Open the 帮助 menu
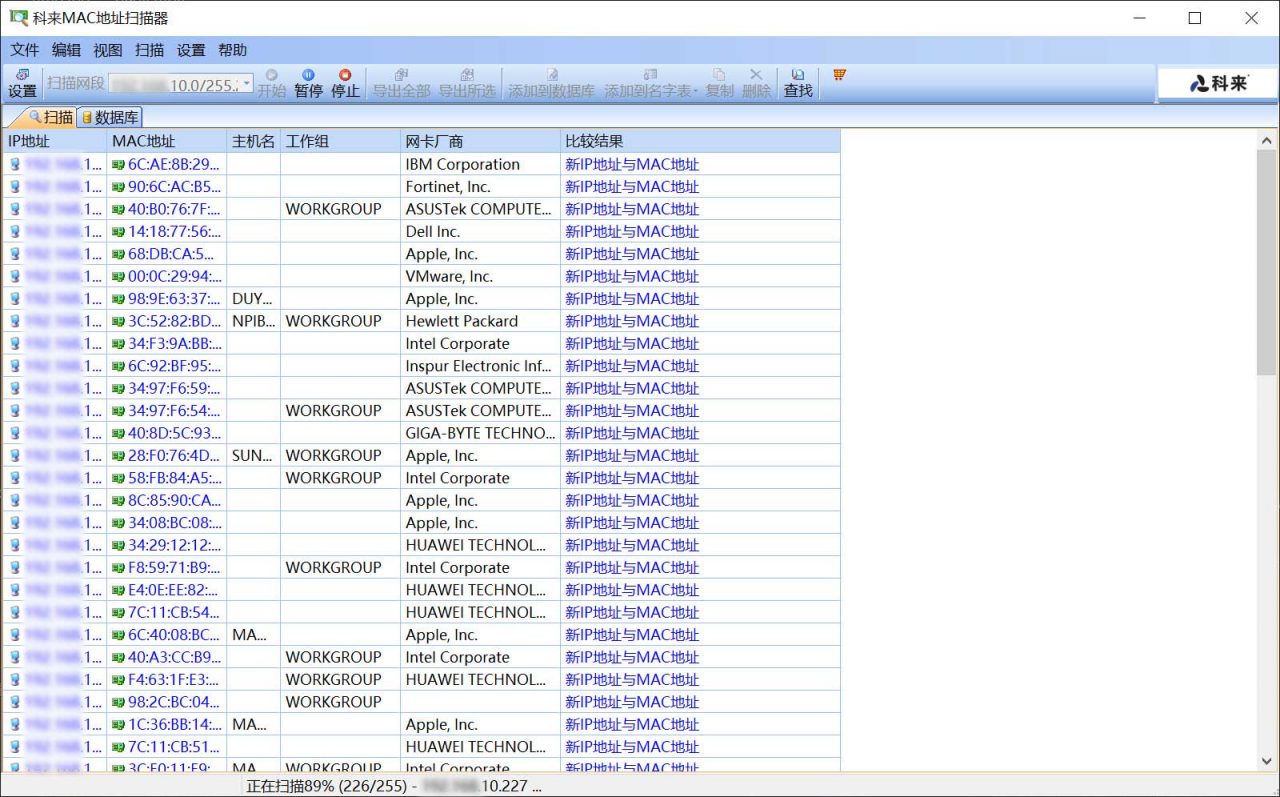 point(232,50)
